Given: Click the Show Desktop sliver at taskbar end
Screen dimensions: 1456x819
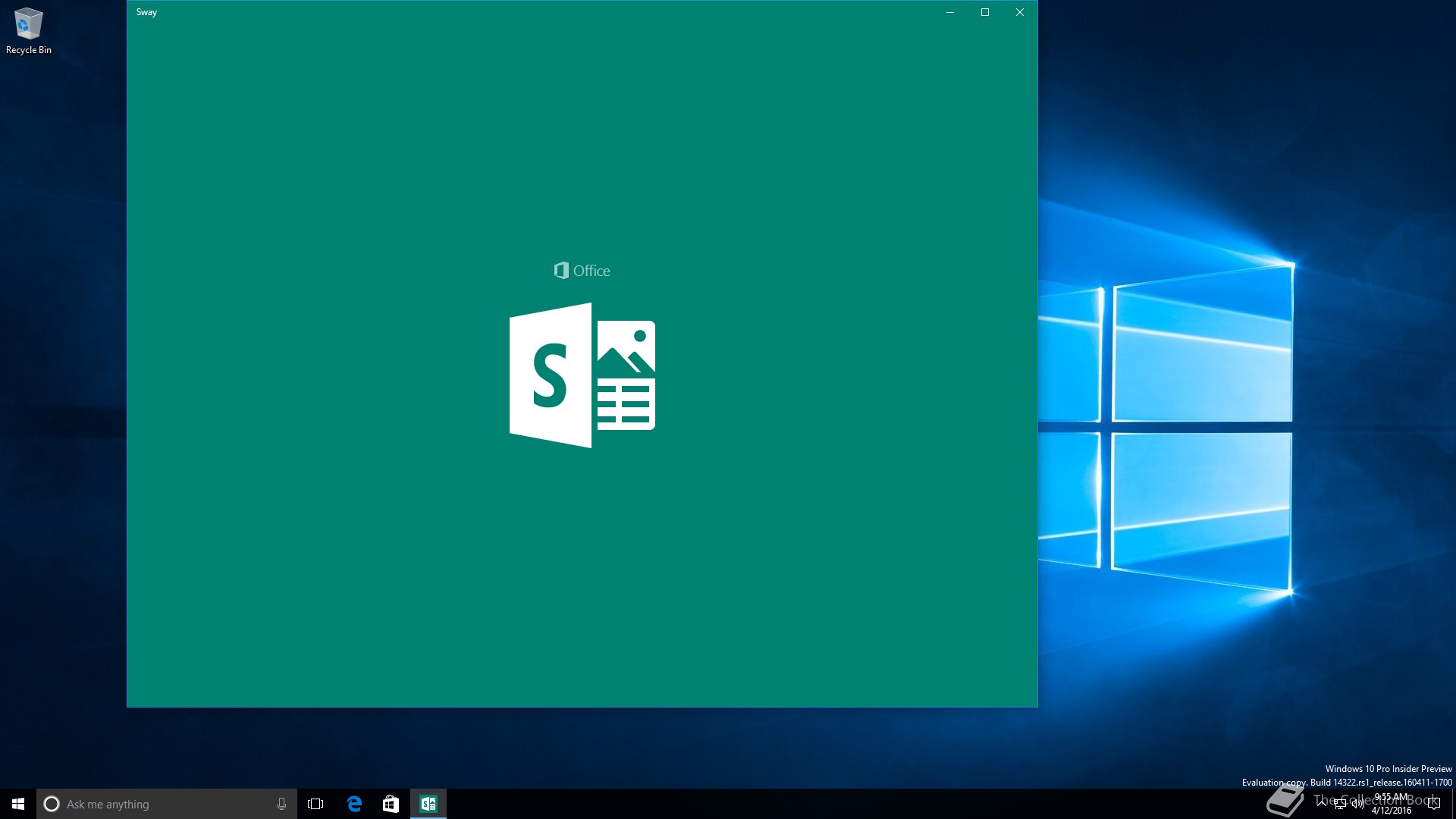Looking at the screenshot, I should [x=1453, y=804].
